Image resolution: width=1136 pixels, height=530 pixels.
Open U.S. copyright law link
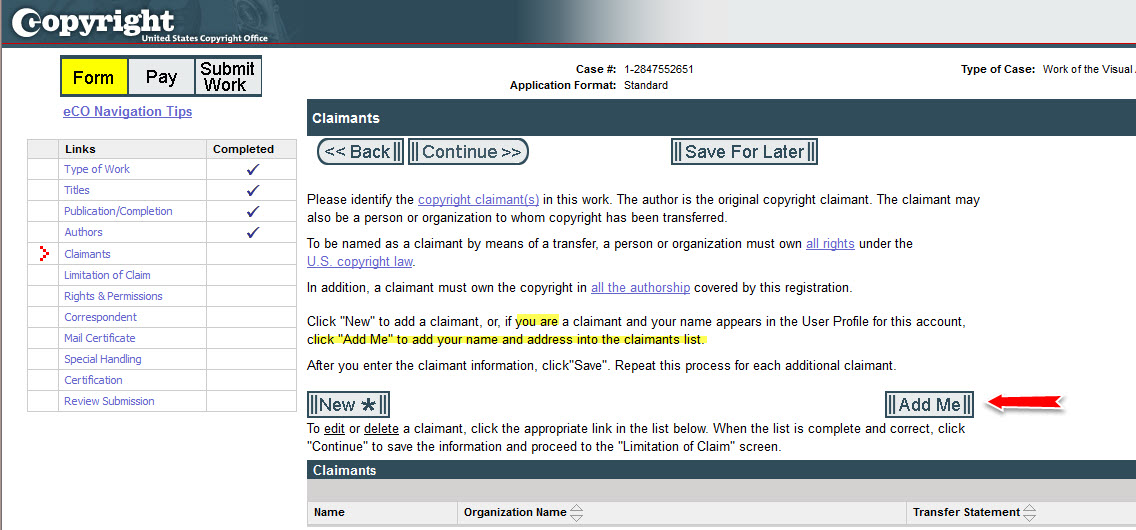tap(360, 261)
